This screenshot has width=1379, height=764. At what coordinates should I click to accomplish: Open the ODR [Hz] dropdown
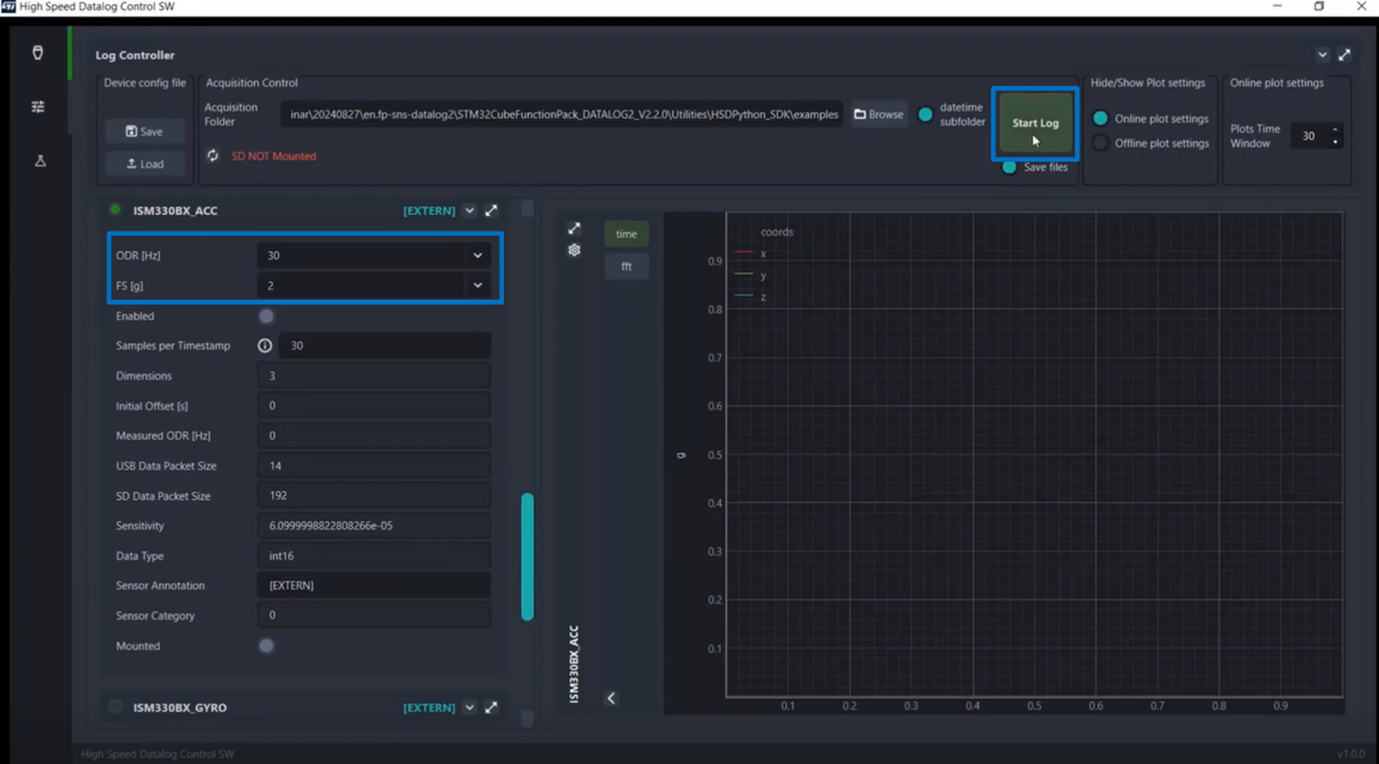click(x=372, y=255)
